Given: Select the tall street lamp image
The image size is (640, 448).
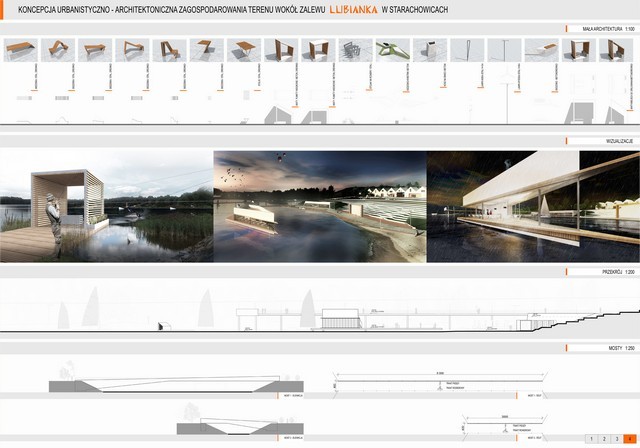Looking at the screenshot, I should [x=504, y=50].
